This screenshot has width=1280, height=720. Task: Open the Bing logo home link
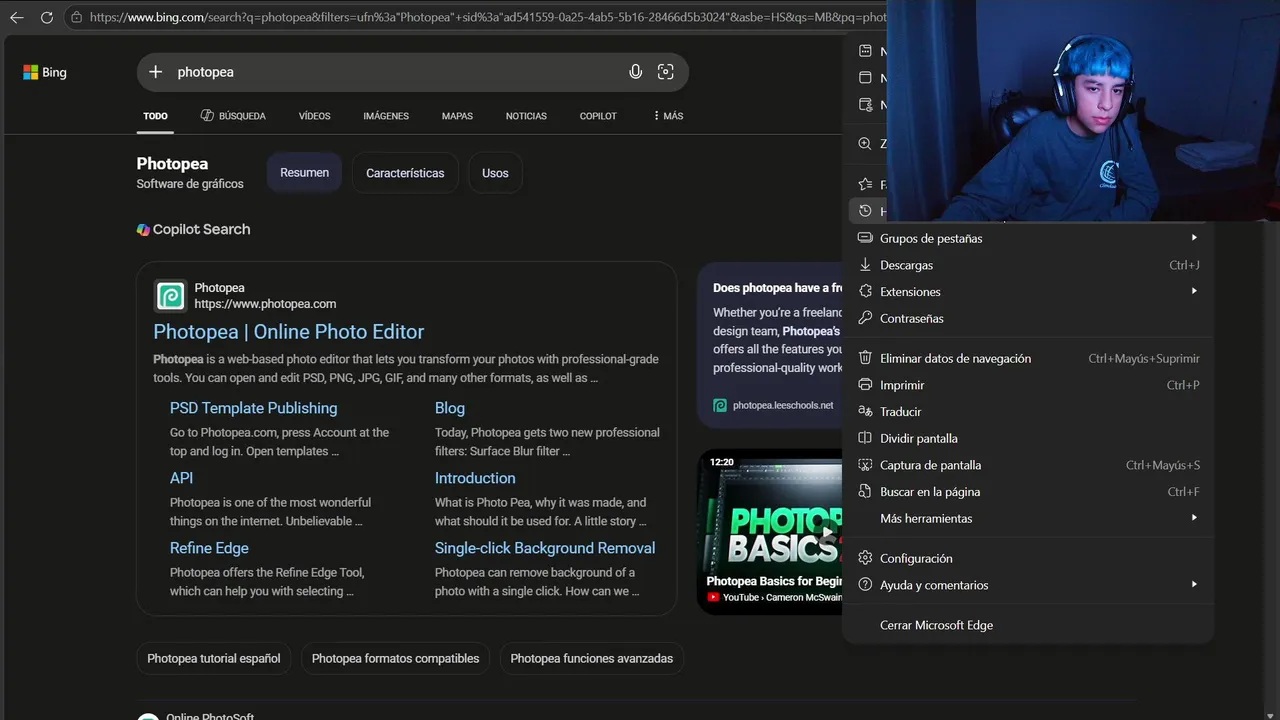point(45,72)
